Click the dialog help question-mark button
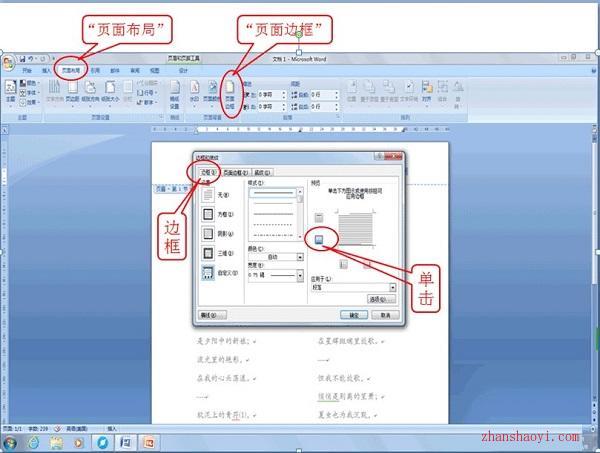This screenshot has height=453, width=600. click(379, 156)
